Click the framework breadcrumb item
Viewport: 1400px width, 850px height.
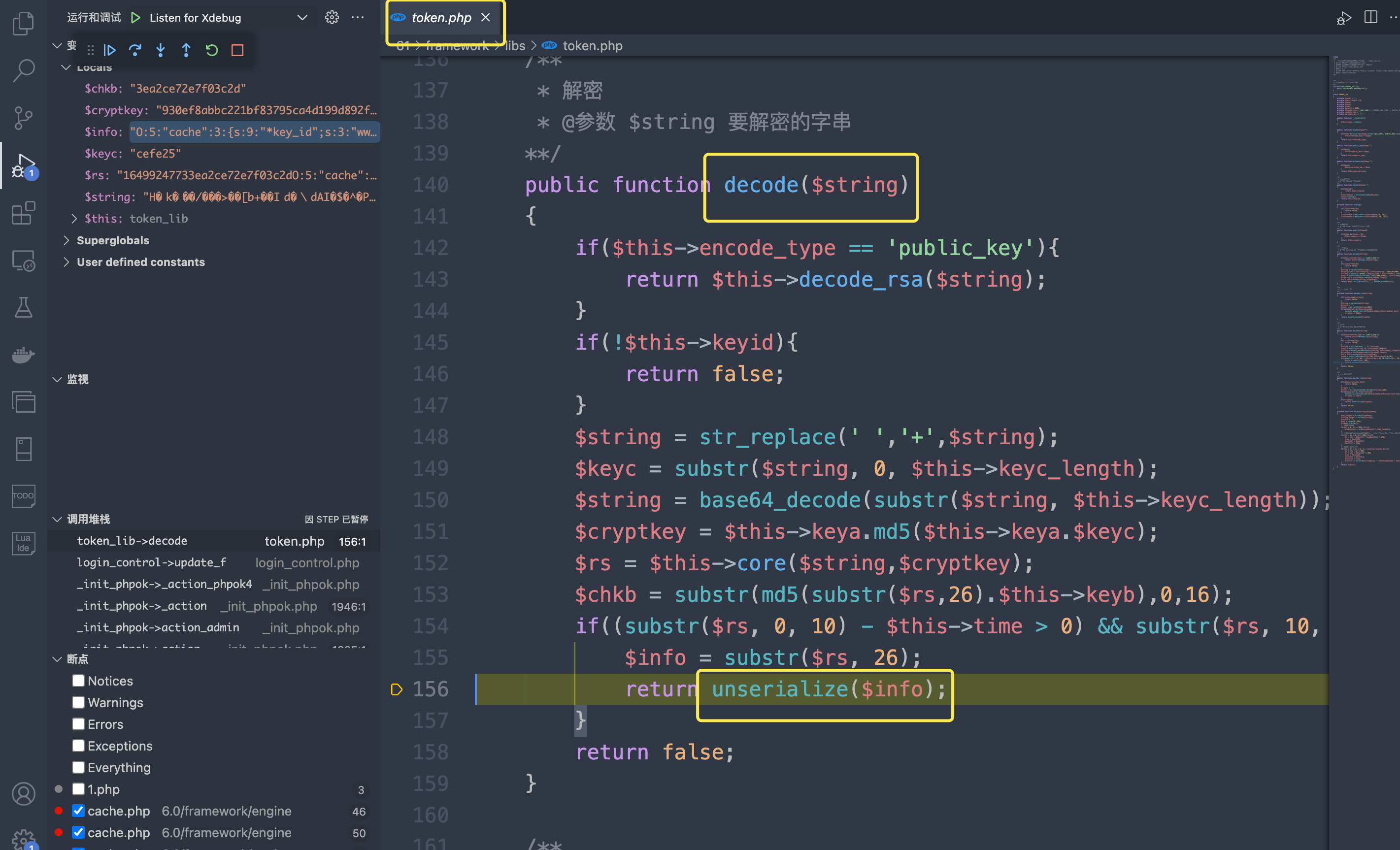tap(458, 45)
